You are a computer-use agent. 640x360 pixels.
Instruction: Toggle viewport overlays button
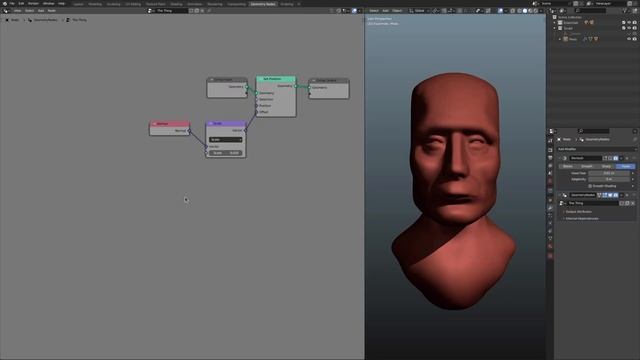coord(500,11)
